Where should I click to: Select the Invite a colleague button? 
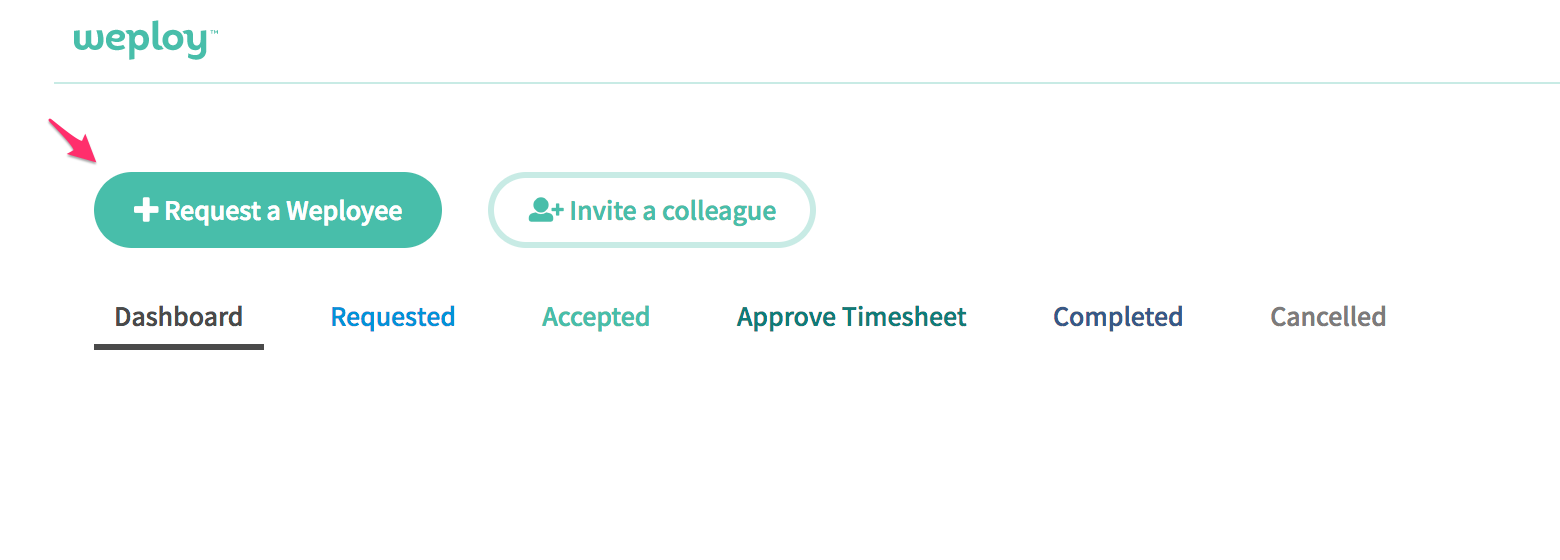pos(652,210)
